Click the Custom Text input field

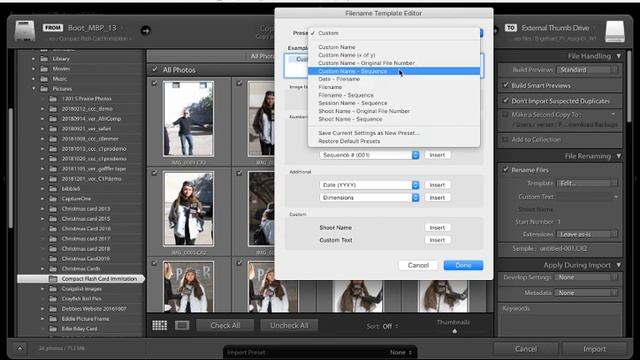click(586, 197)
